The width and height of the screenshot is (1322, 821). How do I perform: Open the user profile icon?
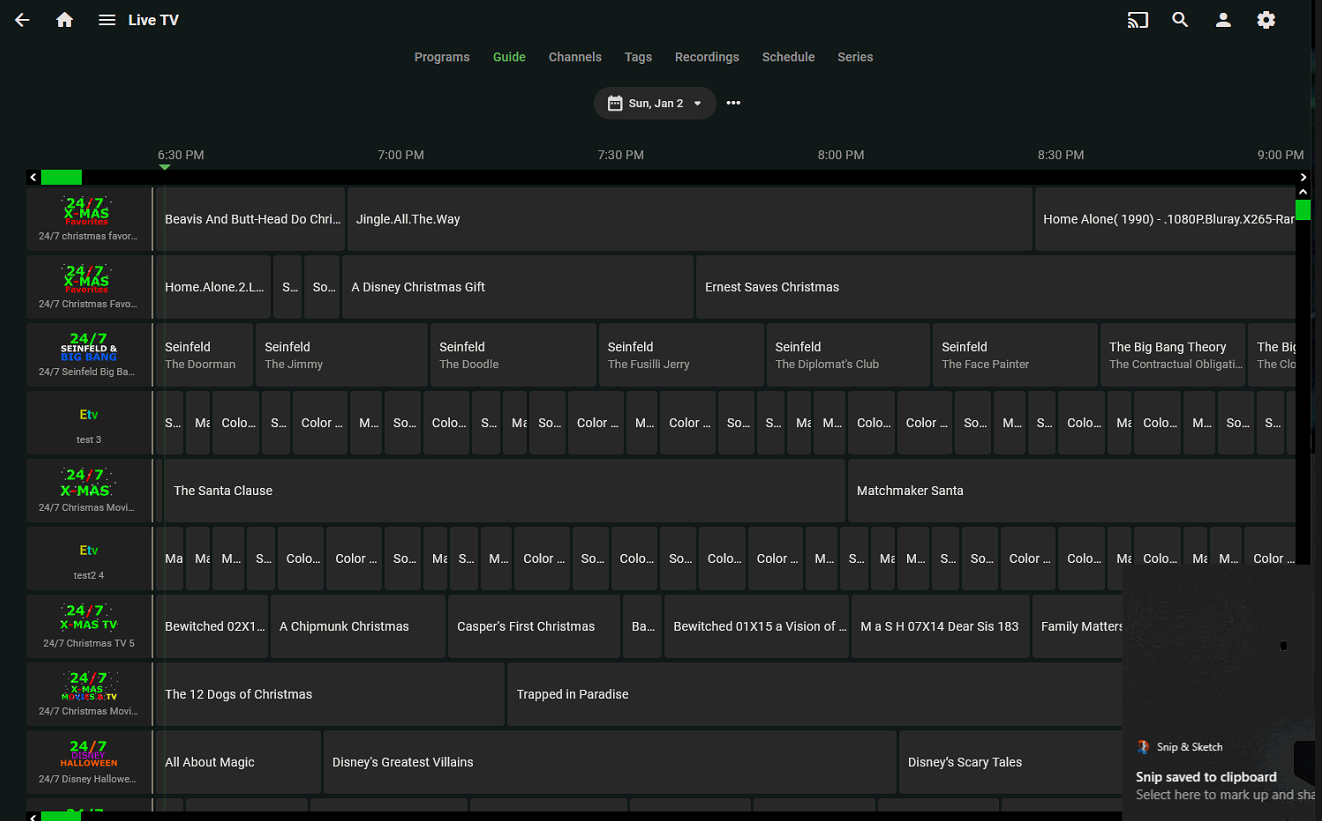1223,20
